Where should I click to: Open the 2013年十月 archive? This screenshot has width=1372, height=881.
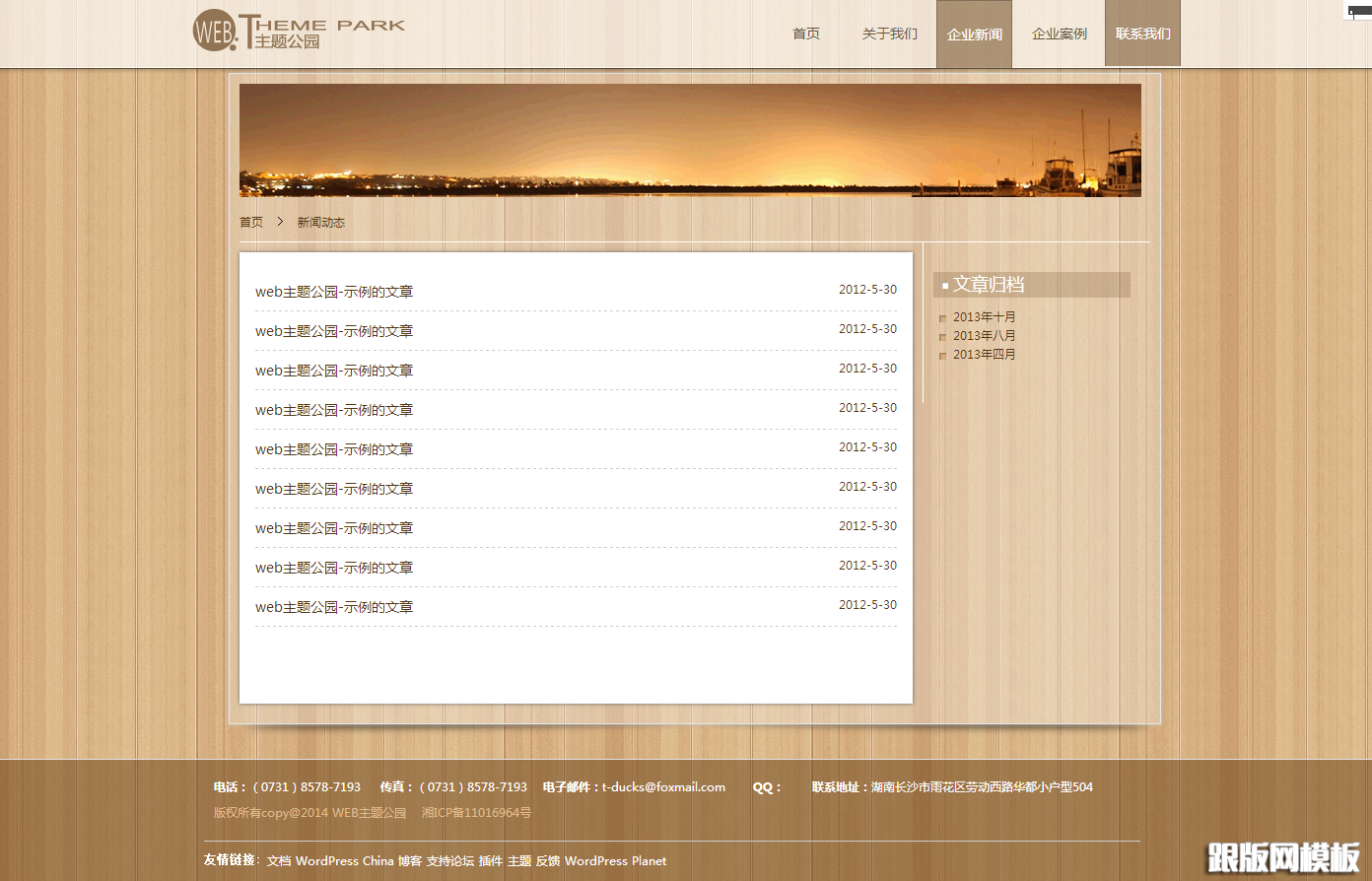pos(984,317)
